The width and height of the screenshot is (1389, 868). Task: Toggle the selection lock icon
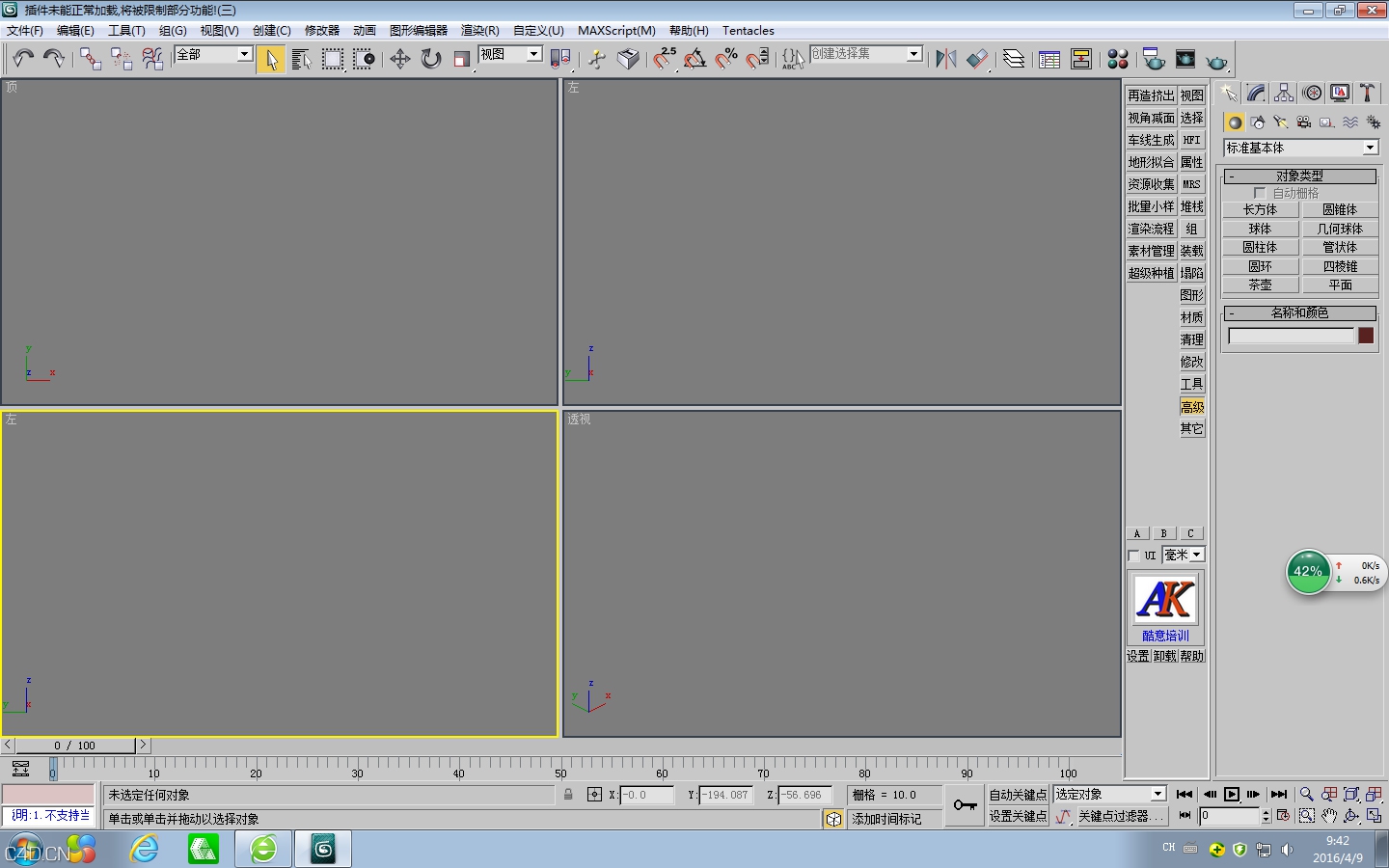tap(568, 795)
